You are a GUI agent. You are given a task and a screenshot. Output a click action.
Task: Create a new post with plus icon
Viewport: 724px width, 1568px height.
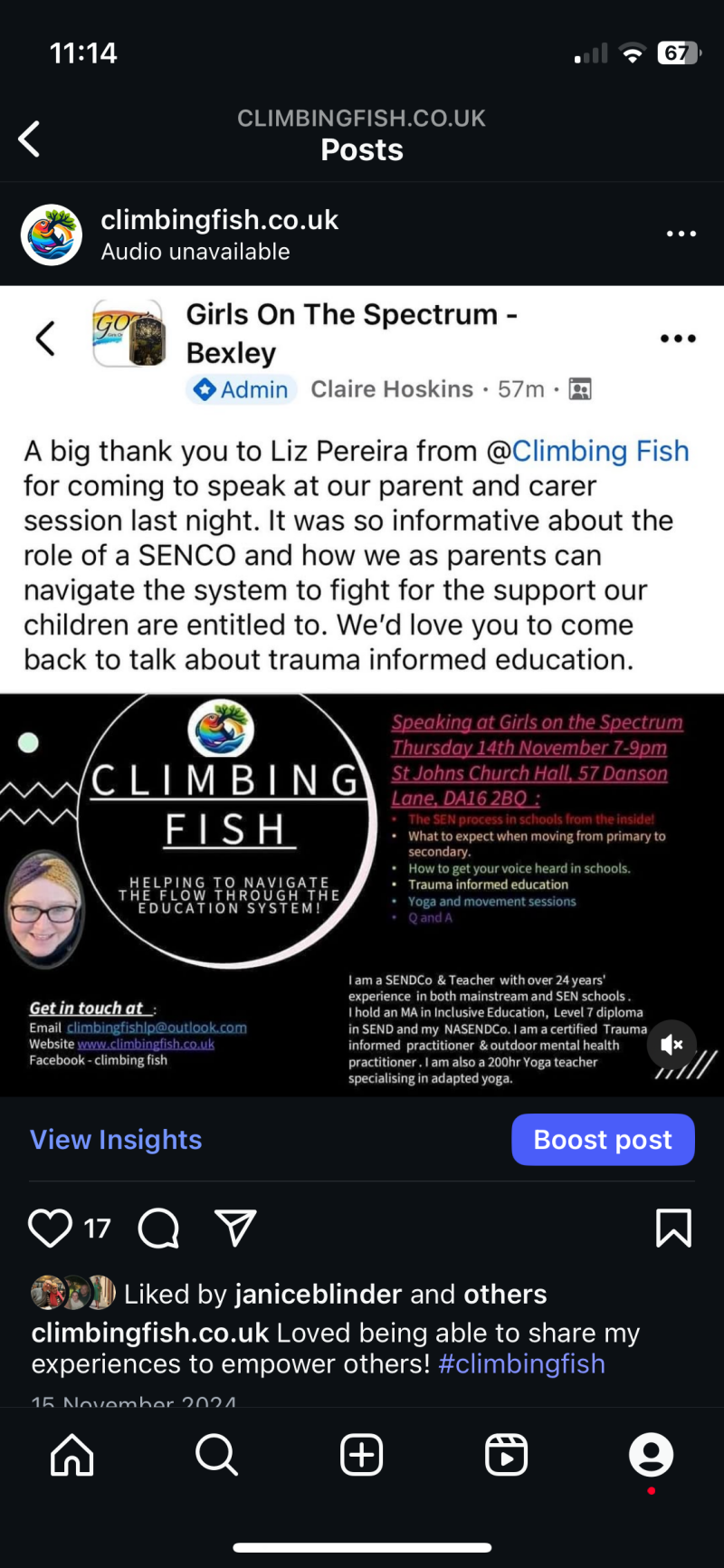361,1456
